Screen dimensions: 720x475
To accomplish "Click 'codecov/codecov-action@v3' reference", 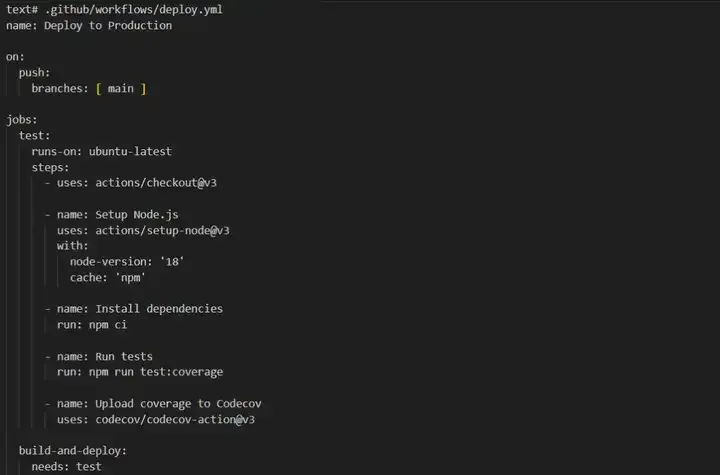I will click(x=175, y=419).
